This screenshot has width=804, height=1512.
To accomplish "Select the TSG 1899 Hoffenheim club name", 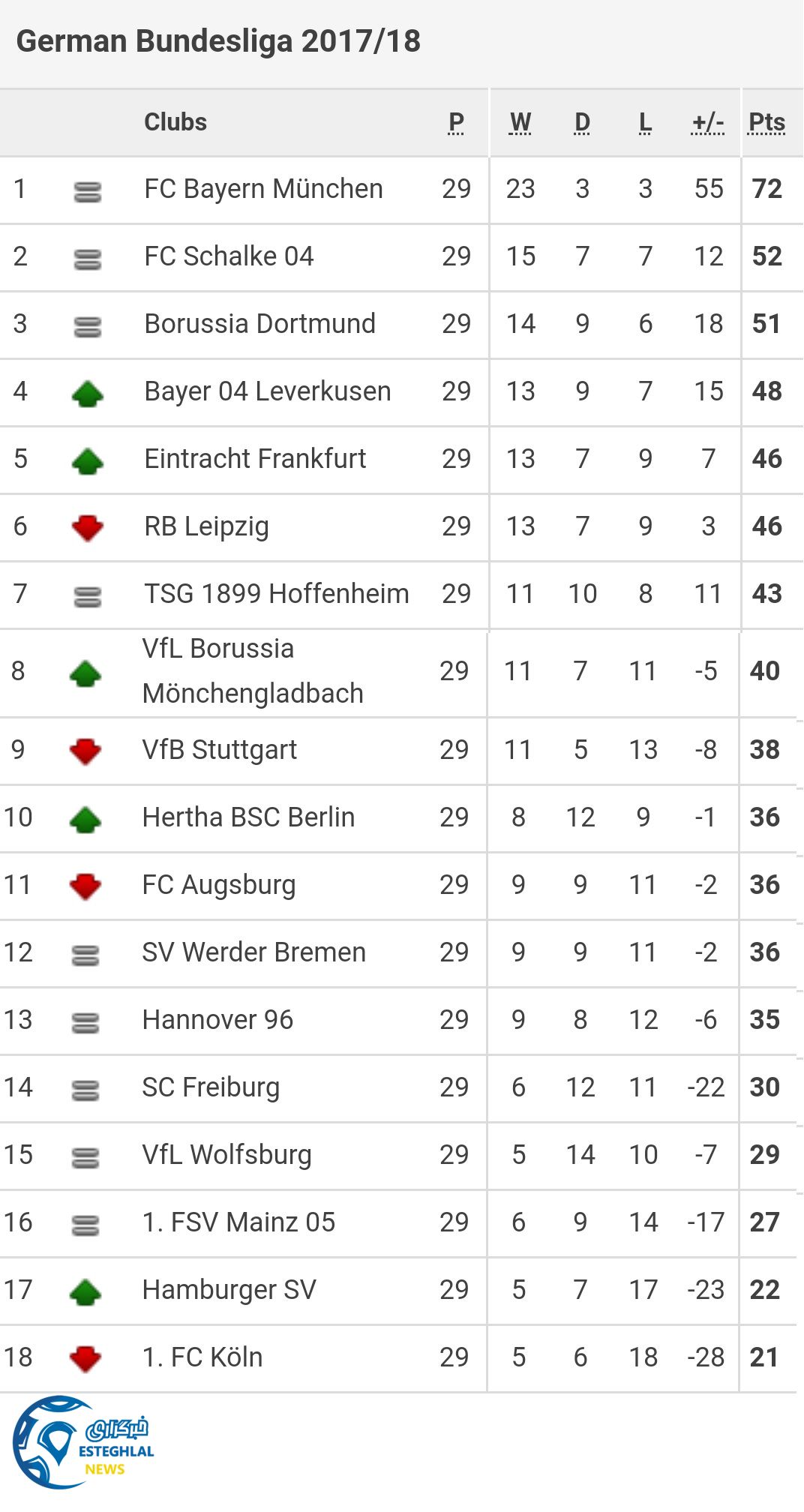I will 276,594.
